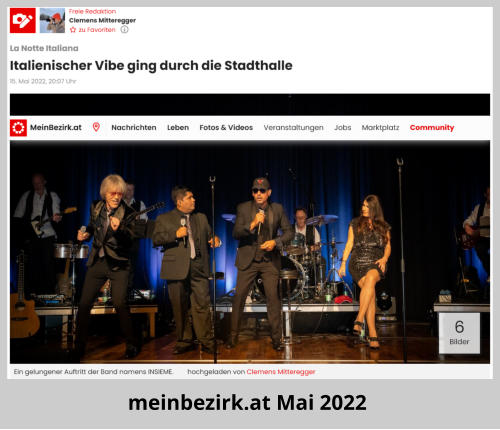Open Clemens Mitteregger's avatar photo
The image size is (500, 430).
[x=52, y=21]
